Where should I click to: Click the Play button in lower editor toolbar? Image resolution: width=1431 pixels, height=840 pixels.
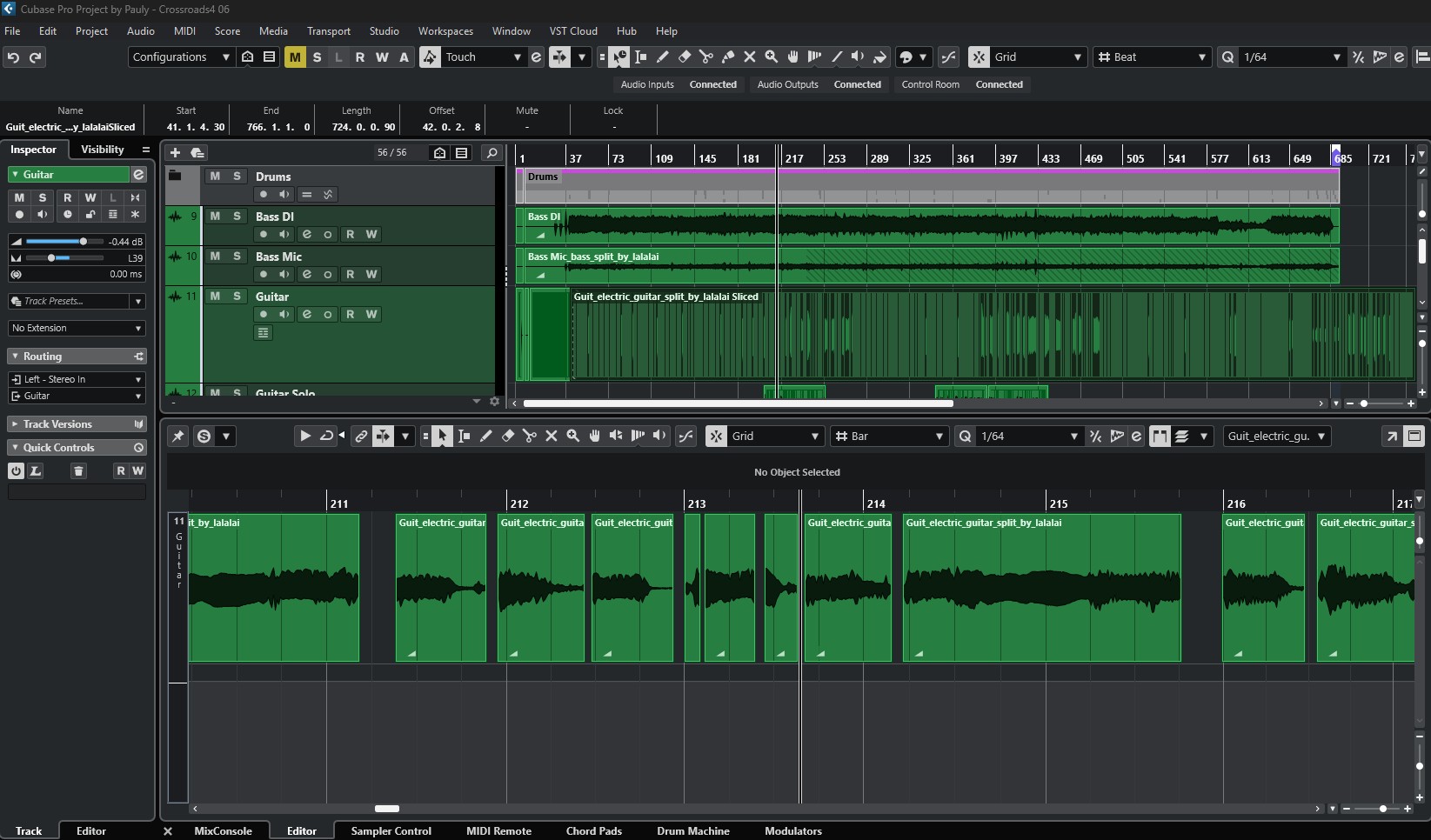coord(305,436)
